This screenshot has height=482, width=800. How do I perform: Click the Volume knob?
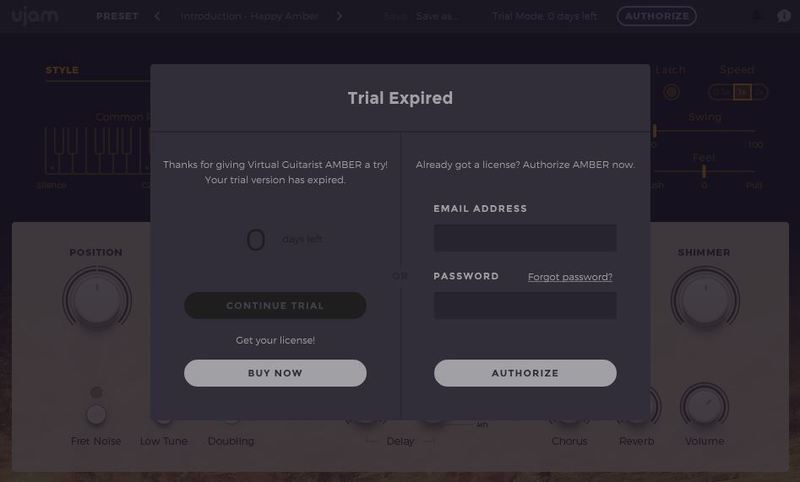704,407
